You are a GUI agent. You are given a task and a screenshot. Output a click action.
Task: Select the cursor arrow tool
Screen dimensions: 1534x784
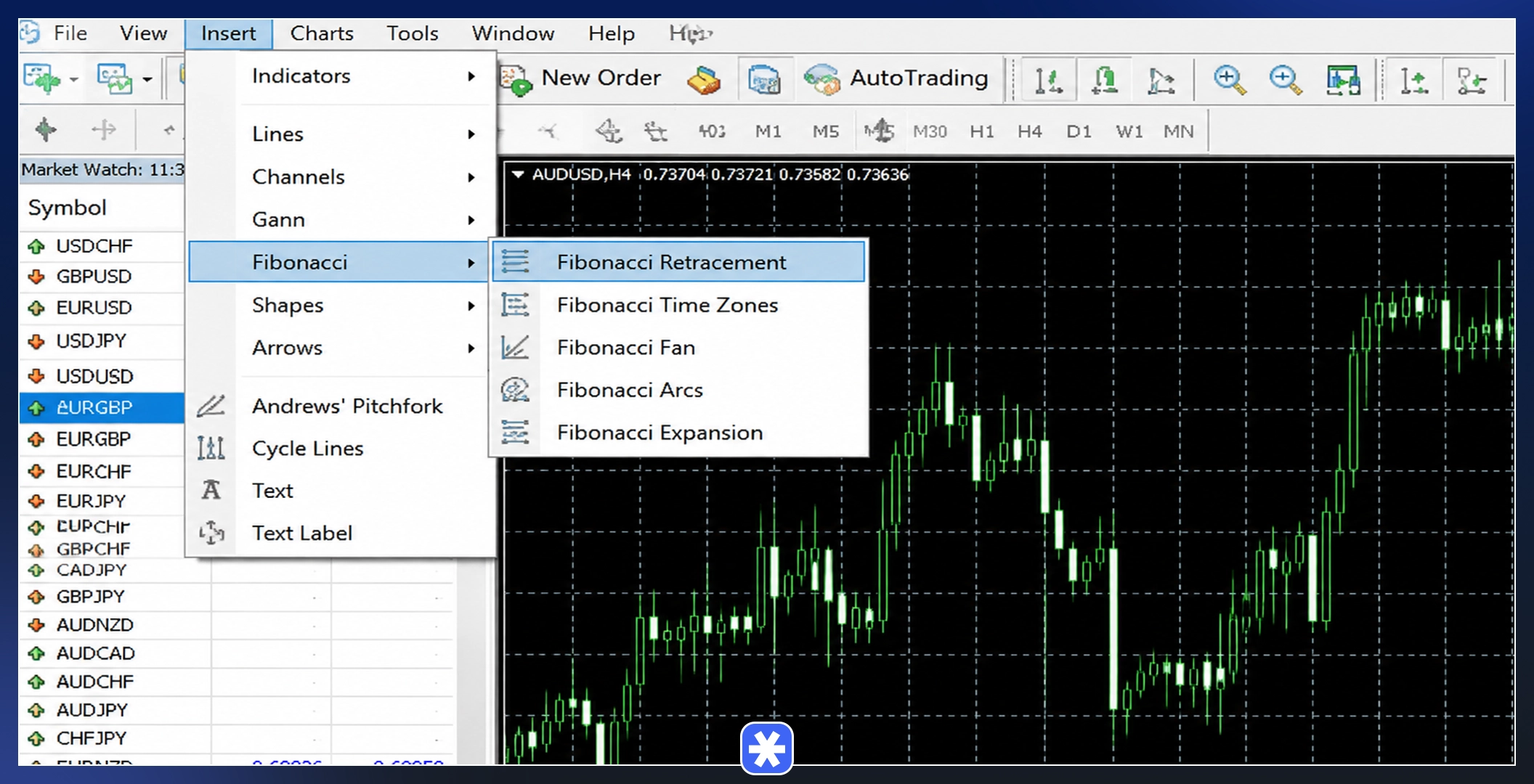[x=45, y=130]
